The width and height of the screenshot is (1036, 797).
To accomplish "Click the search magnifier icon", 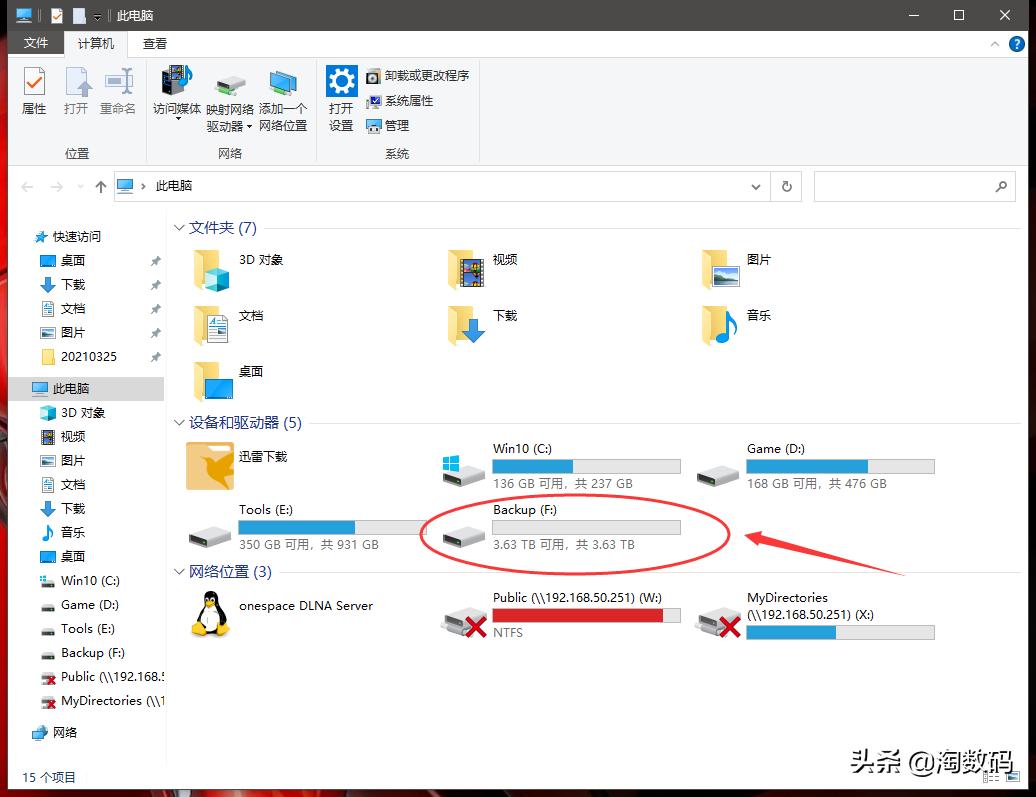I will [1001, 186].
